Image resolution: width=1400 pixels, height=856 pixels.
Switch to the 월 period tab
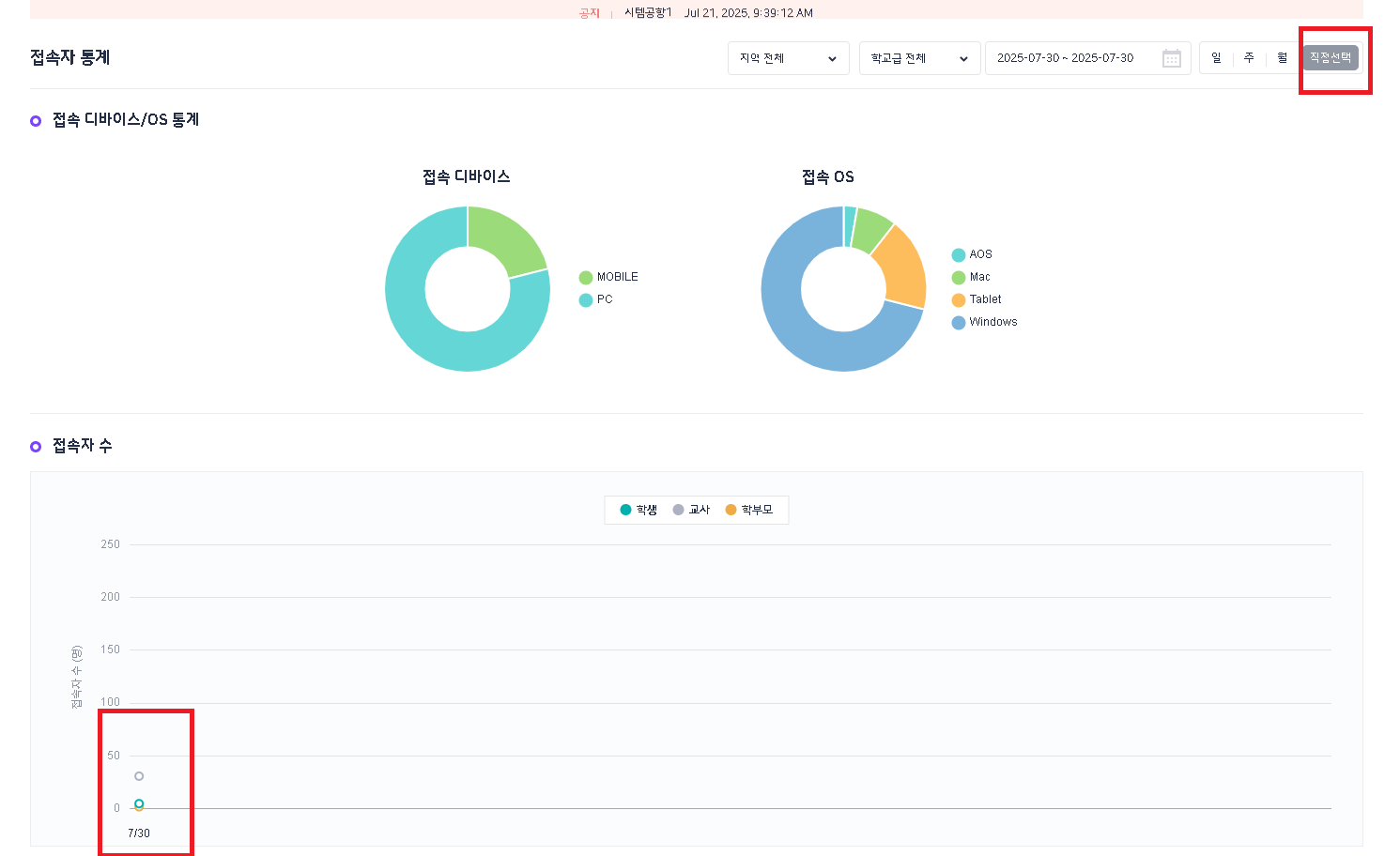pyautogui.click(x=1282, y=58)
